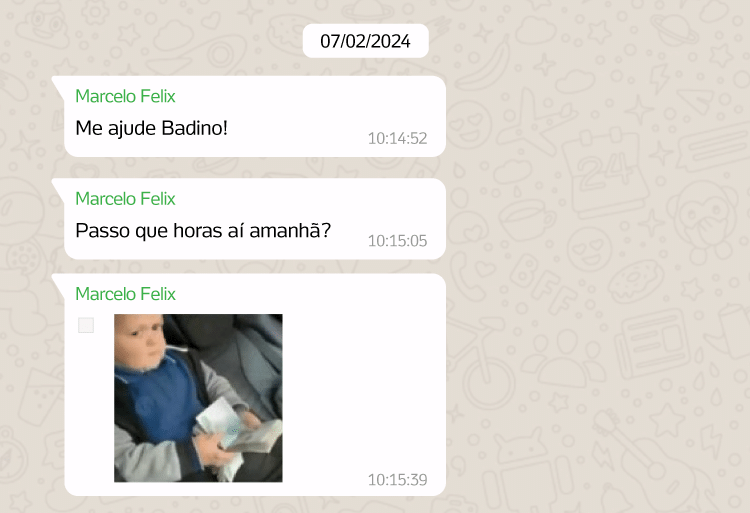The width and height of the screenshot is (750, 513).
Task: Select sender name Marcelo Felix above the GIF
Action: (x=125, y=294)
